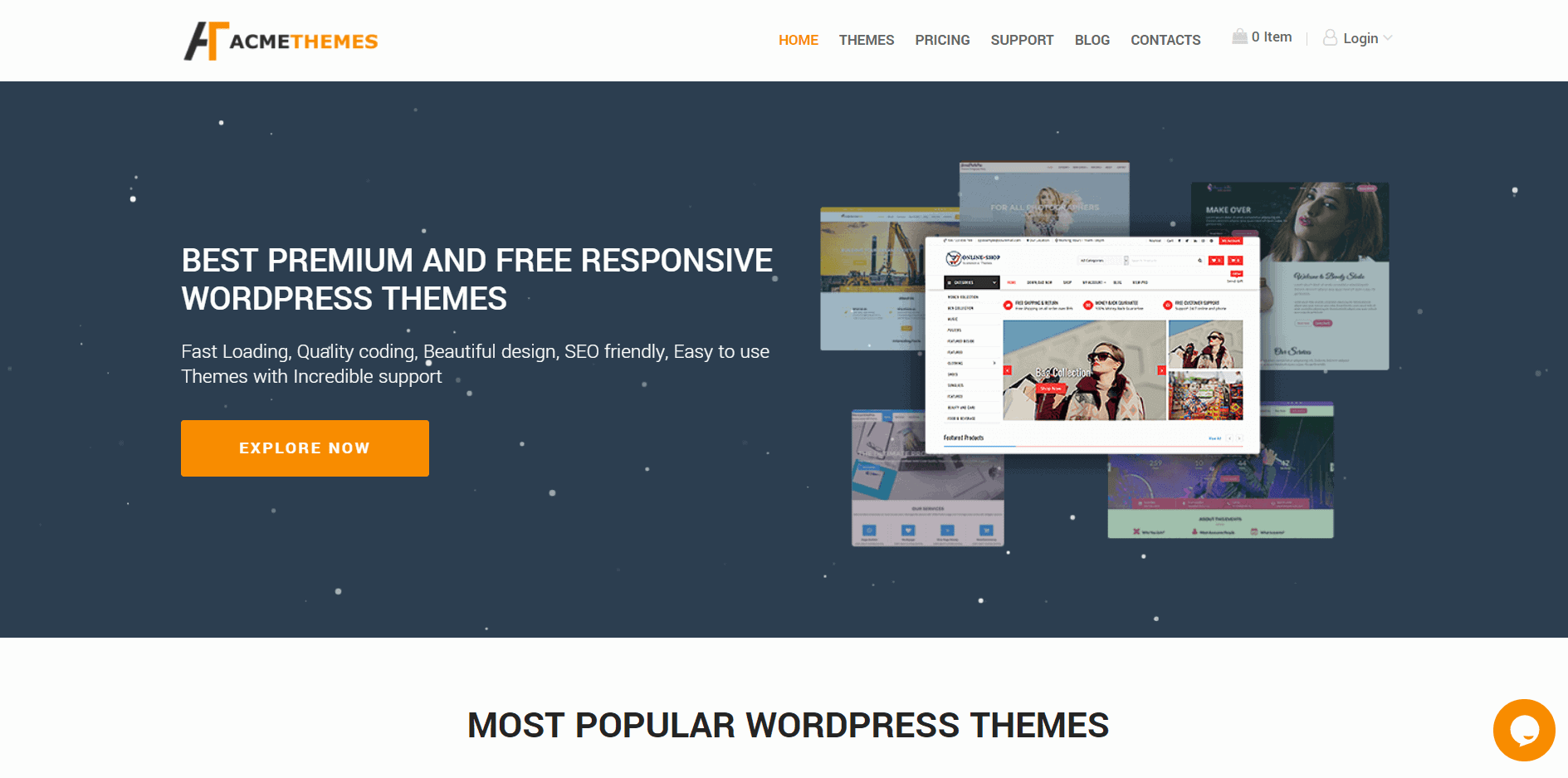The image size is (1568, 778).
Task: Open the construction theme thumbnail with excavator
Action: tap(872, 279)
